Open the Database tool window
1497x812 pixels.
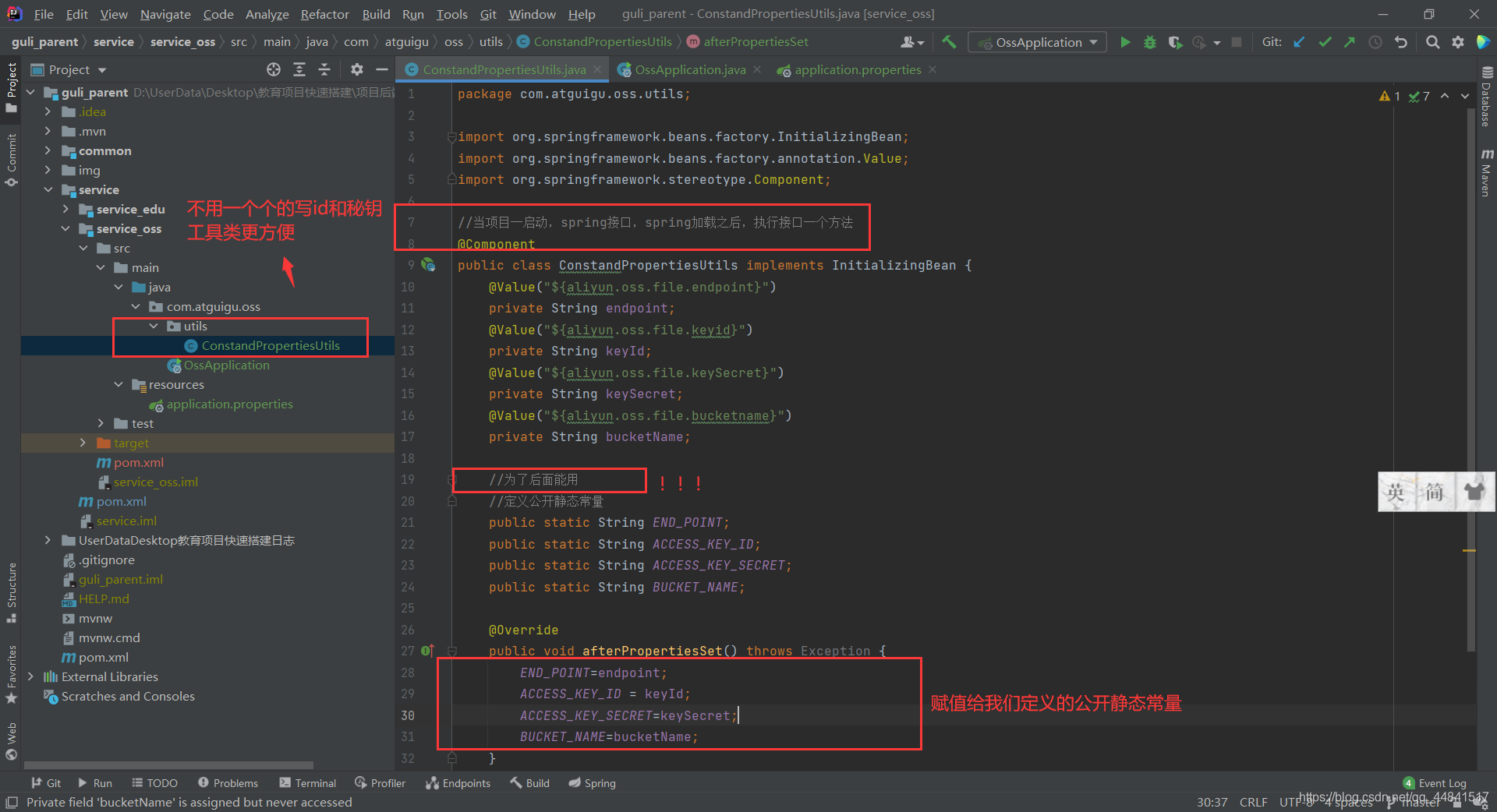tap(1487, 97)
